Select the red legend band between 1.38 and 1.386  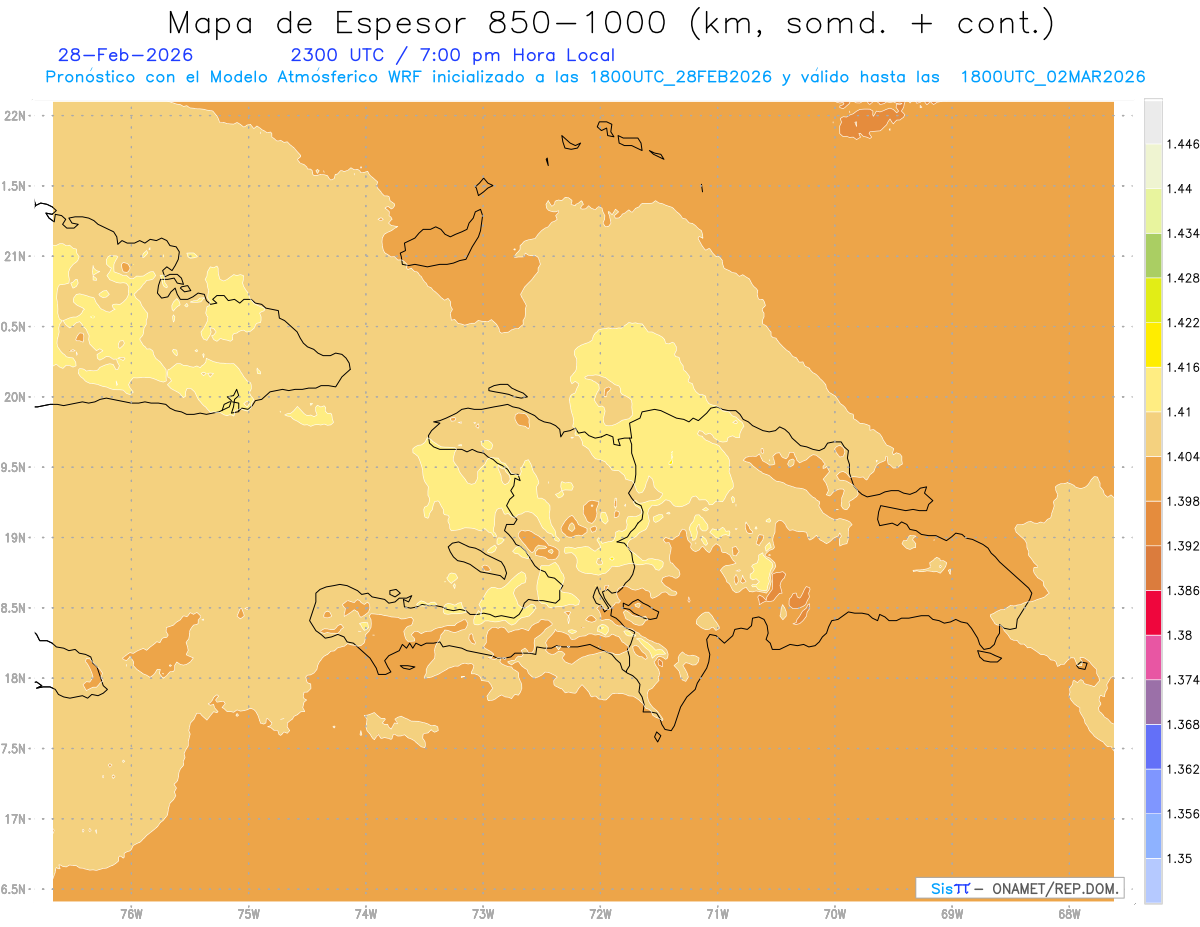click(x=1153, y=613)
